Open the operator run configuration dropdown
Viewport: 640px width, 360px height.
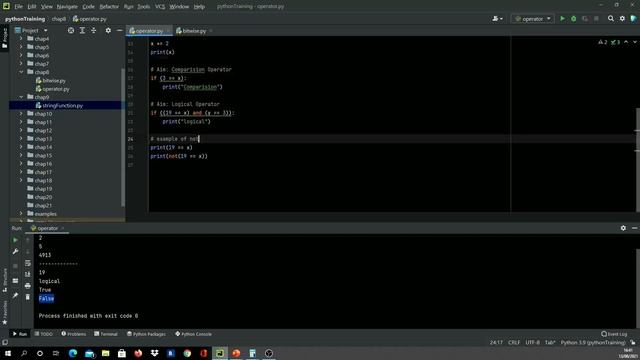[533, 19]
